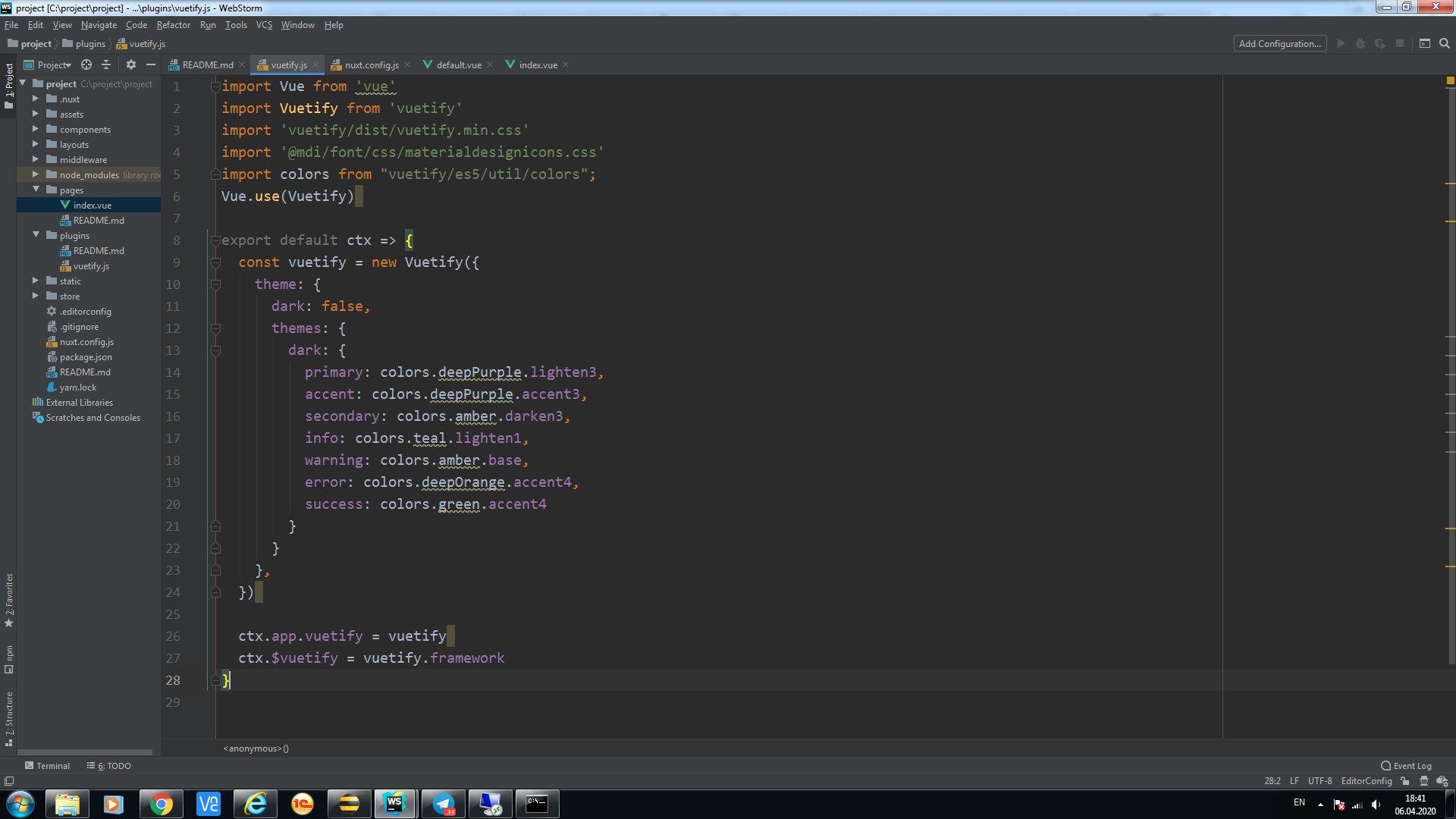
Task: Click Search Everywhere magnifier icon
Action: tap(1445, 44)
